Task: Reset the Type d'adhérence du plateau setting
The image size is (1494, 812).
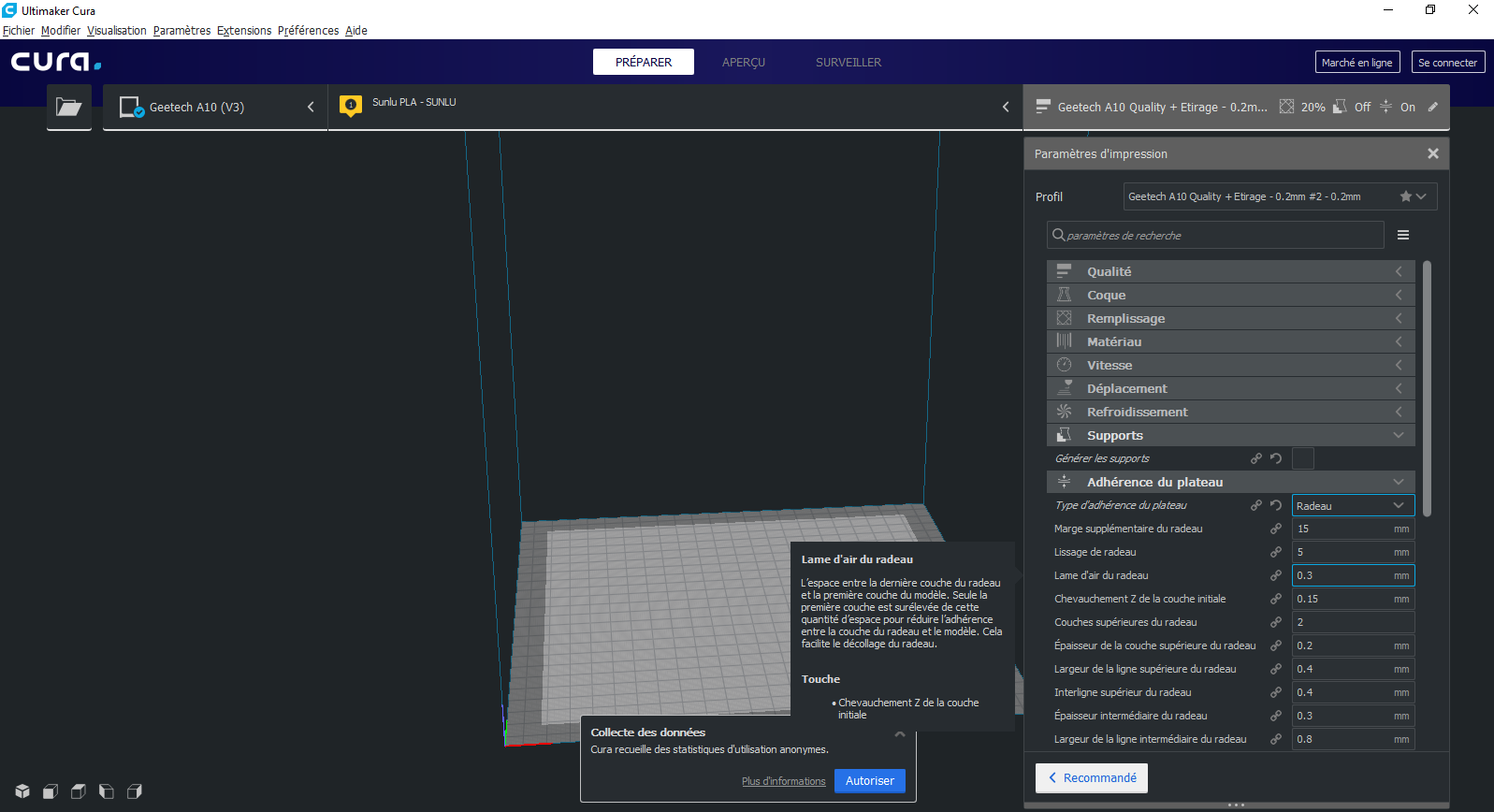Action: pyautogui.click(x=1276, y=505)
